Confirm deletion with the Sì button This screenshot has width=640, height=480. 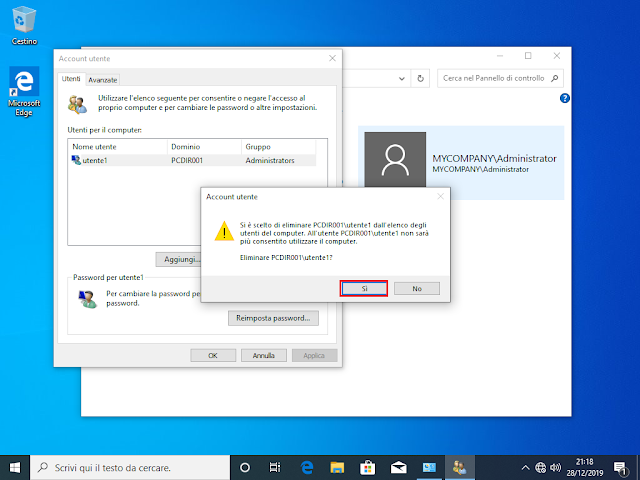pyautogui.click(x=364, y=289)
